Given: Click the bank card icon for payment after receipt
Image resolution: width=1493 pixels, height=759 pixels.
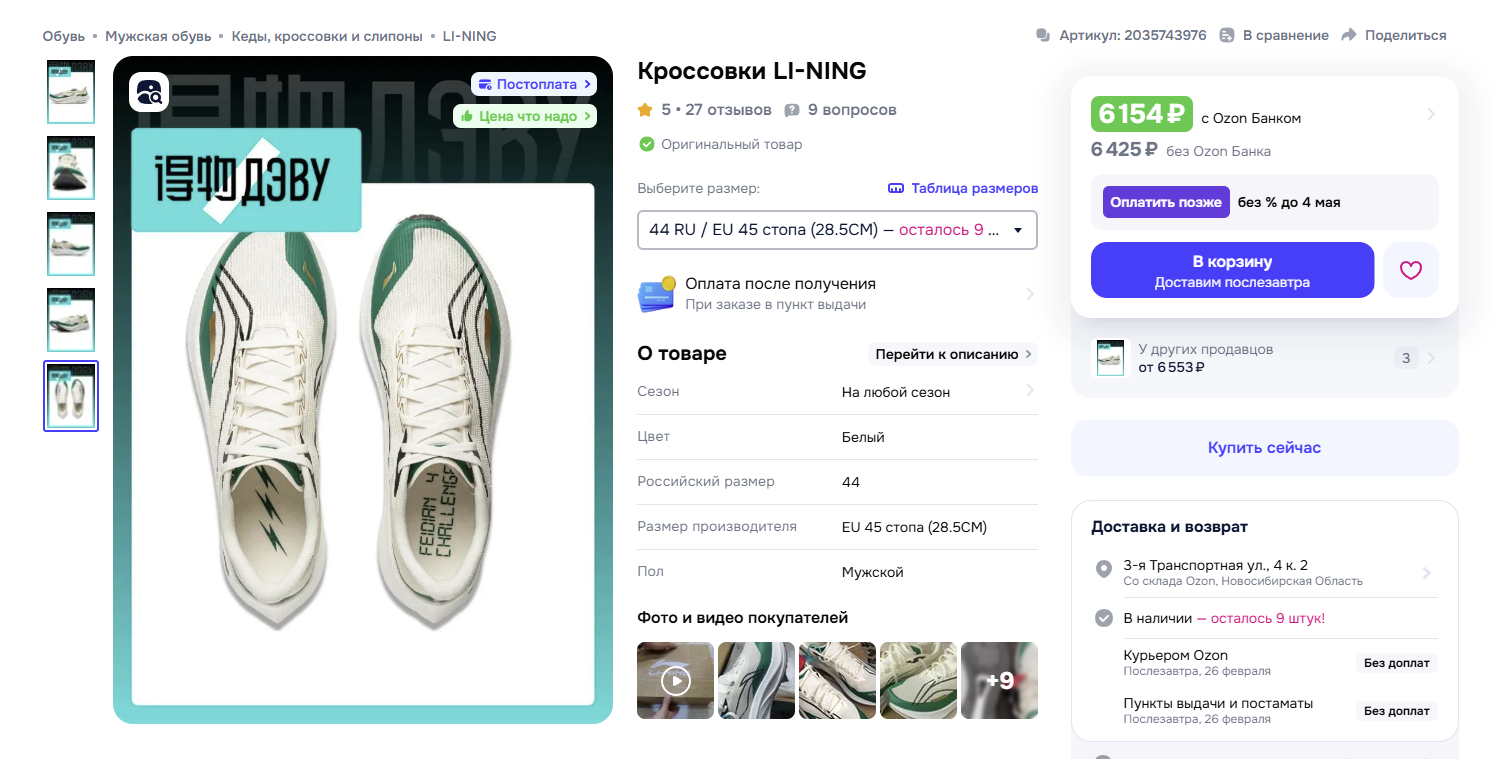Looking at the screenshot, I should (x=656, y=294).
